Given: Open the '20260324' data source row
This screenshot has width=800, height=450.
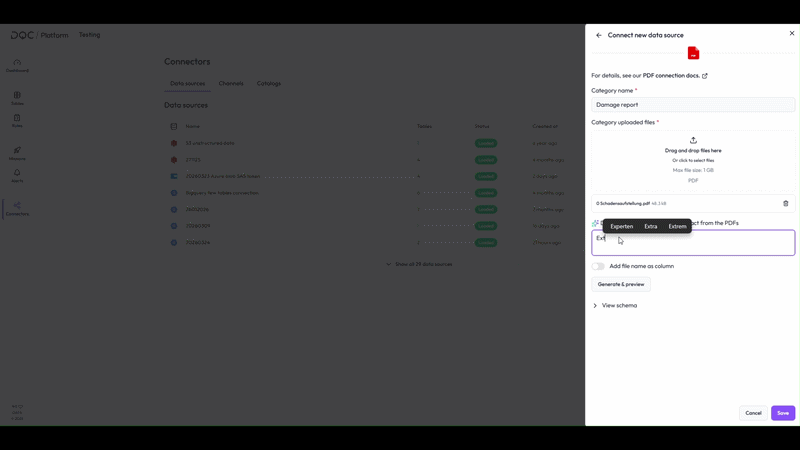Looking at the screenshot, I should [367, 242].
